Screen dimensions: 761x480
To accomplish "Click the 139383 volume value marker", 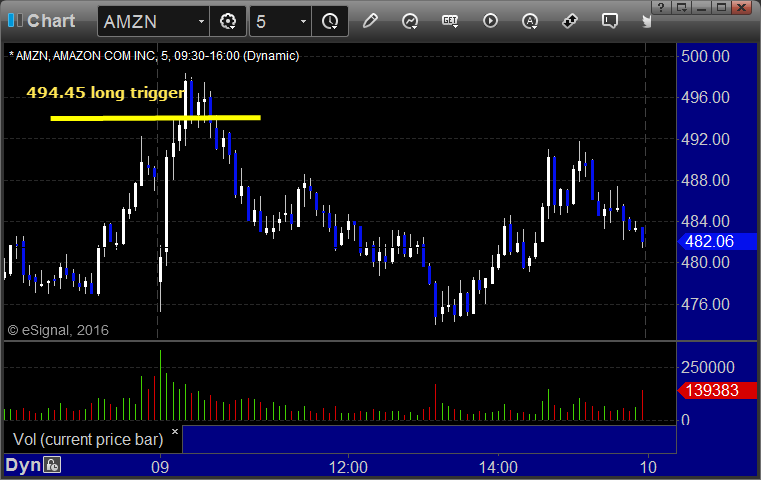I will point(717,390).
